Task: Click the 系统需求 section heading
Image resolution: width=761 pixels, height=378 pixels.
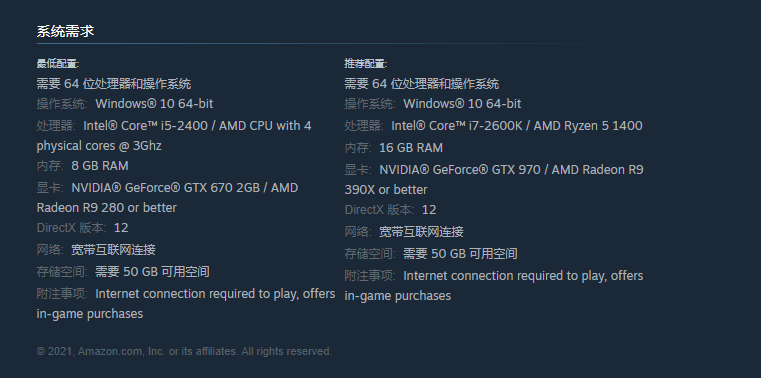Action: (65, 32)
